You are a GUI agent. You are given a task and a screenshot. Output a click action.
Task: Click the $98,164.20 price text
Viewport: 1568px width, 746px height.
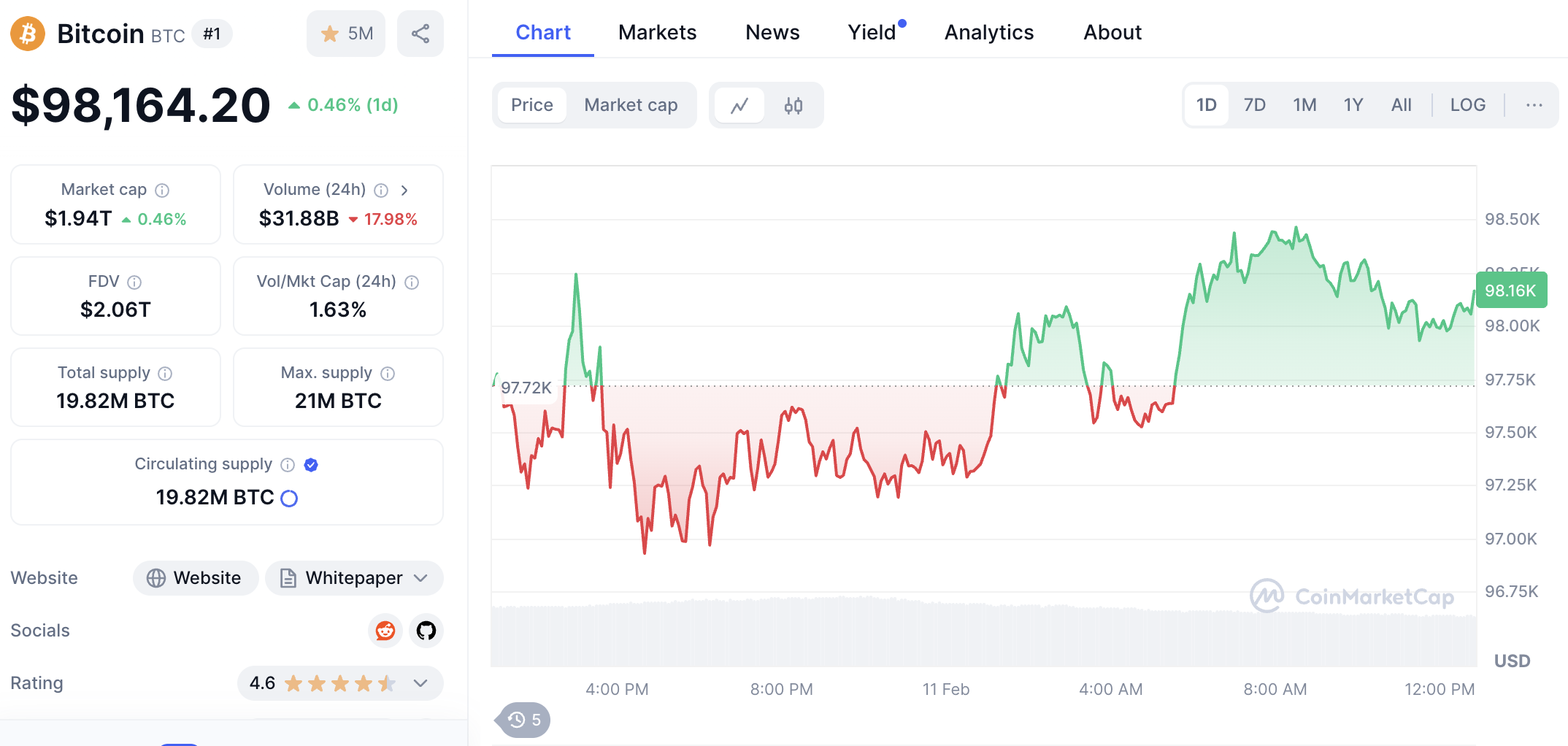point(141,105)
